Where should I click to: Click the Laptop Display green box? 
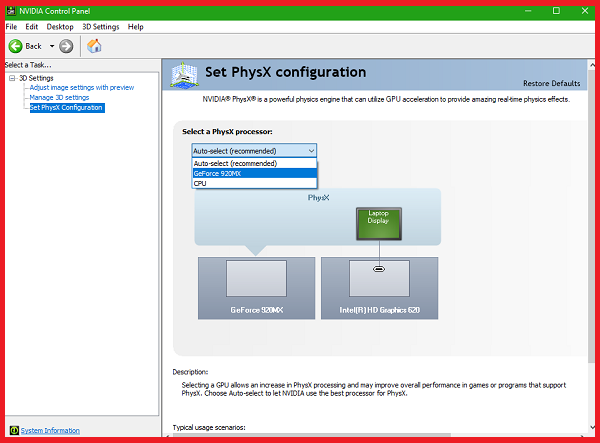378,223
